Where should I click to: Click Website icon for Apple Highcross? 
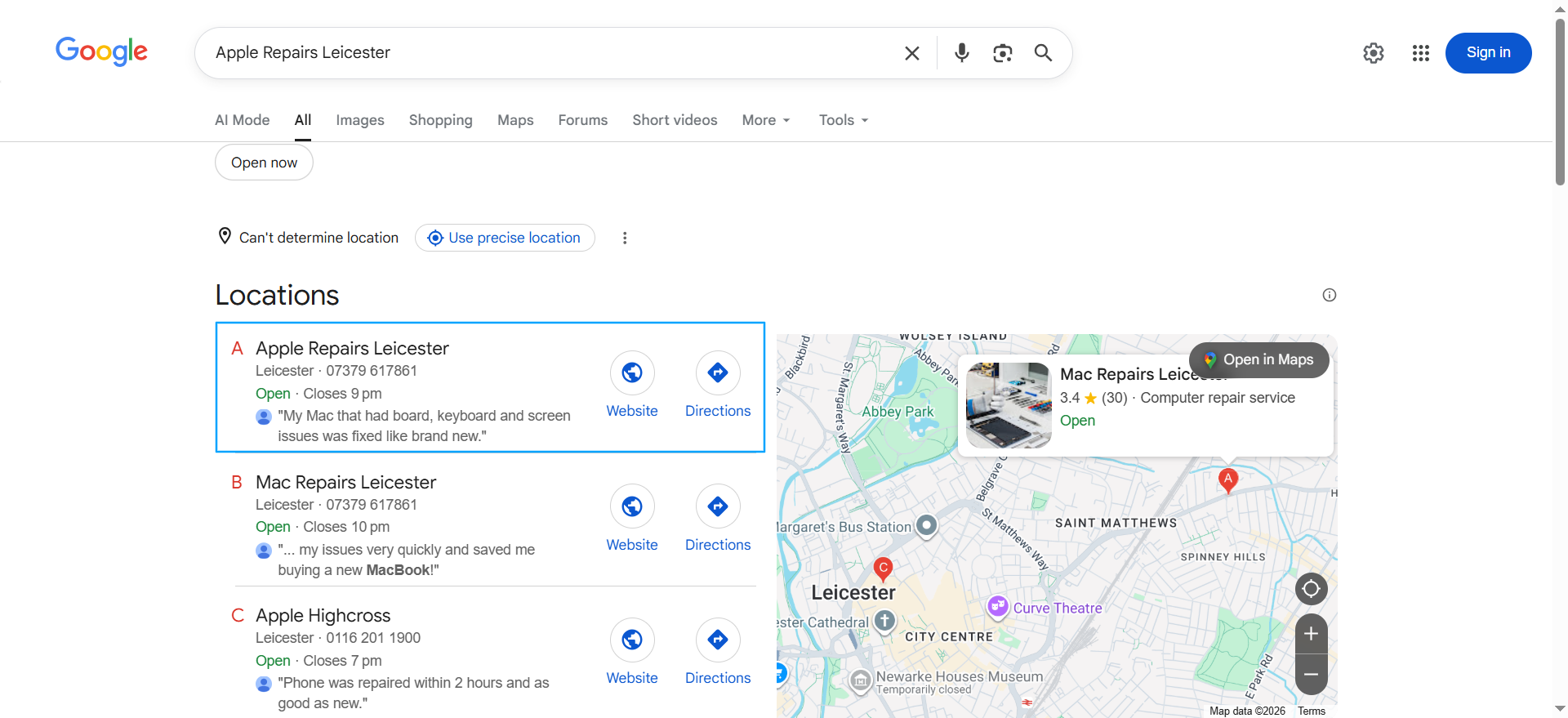[x=632, y=640]
